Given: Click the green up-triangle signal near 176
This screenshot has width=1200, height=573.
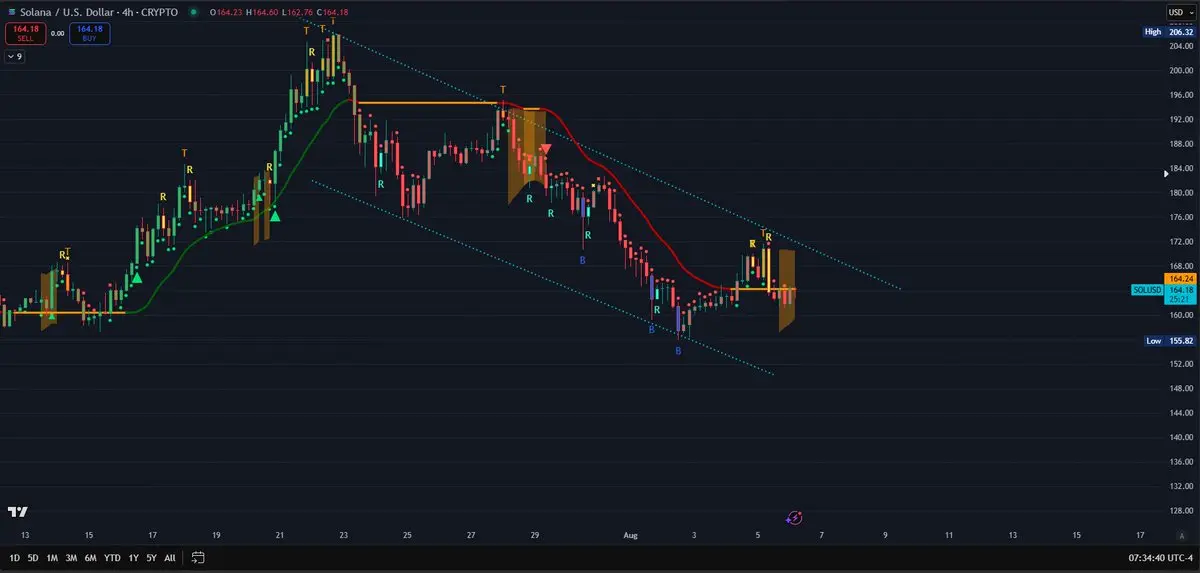Looking at the screenshot, I should [275, 214].
